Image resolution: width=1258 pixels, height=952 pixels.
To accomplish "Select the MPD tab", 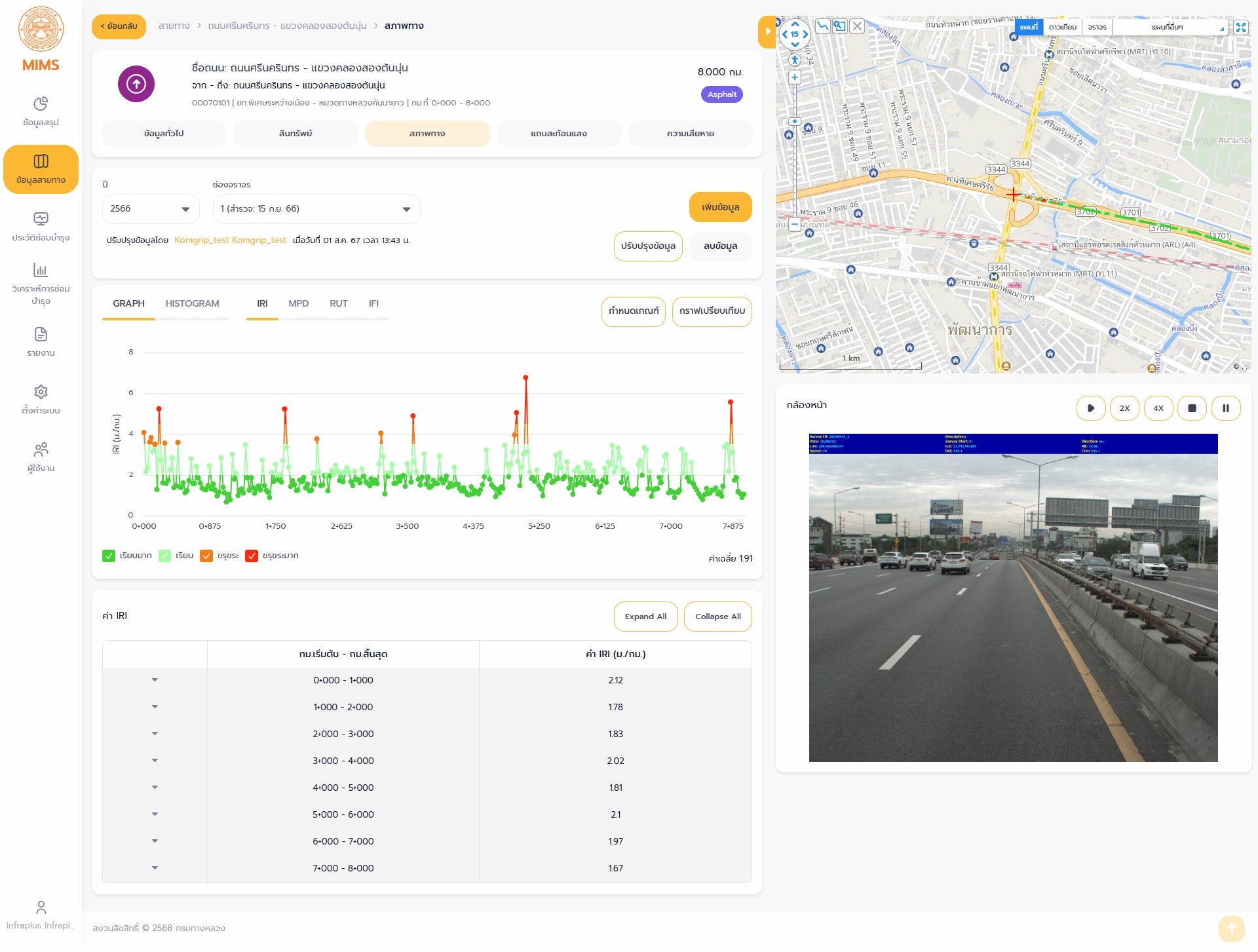I will point(298,303).
